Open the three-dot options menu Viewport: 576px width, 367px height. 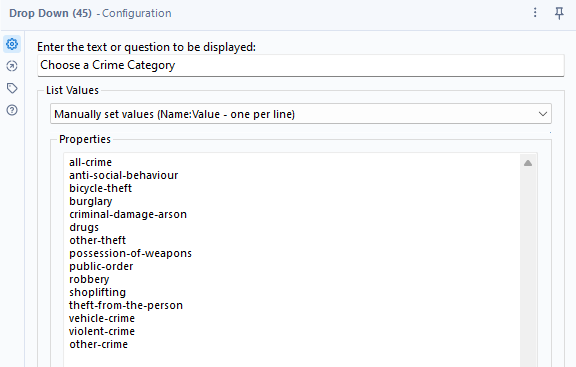tap(535, 13)
